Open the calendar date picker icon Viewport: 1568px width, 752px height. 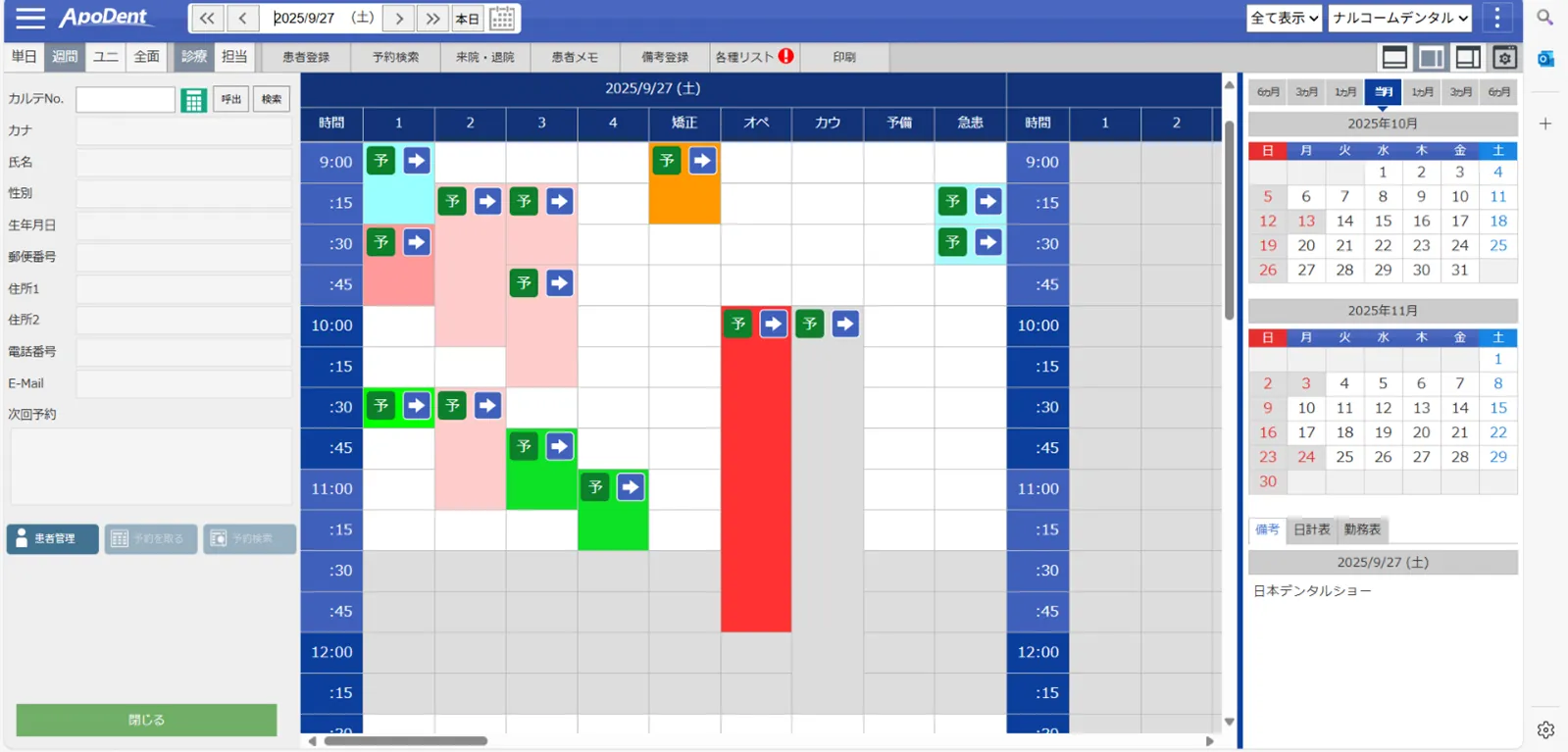[x=502, y=18]
